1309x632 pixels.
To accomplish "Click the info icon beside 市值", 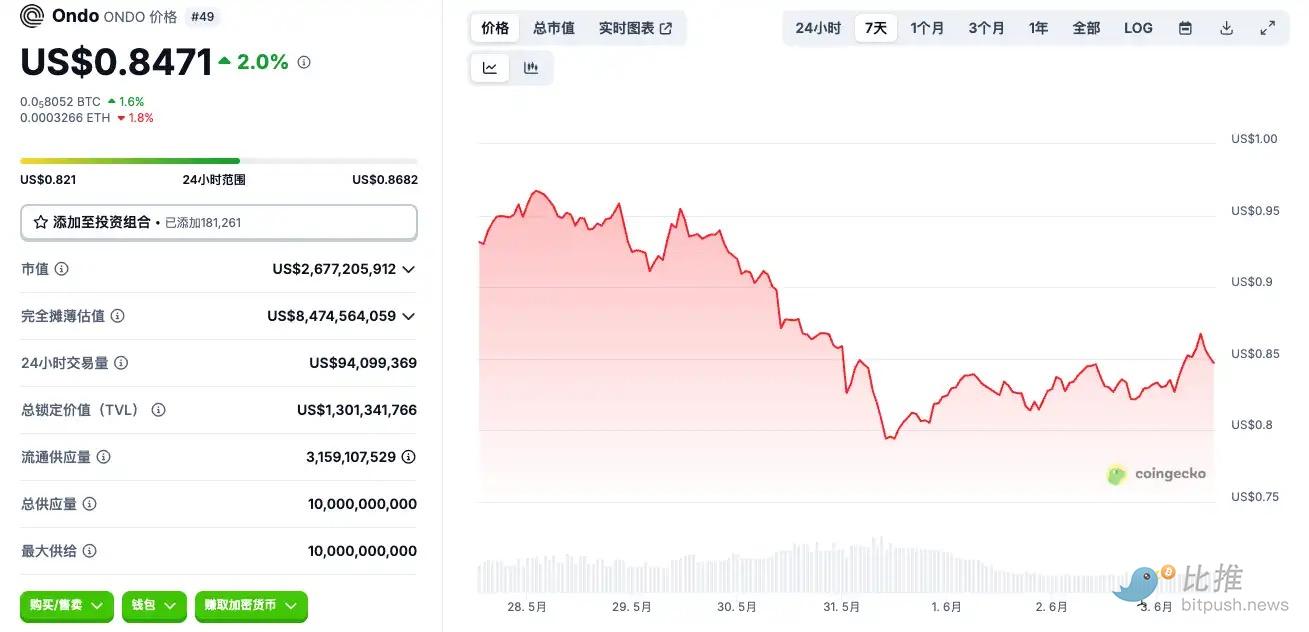I will click(62, 269).
